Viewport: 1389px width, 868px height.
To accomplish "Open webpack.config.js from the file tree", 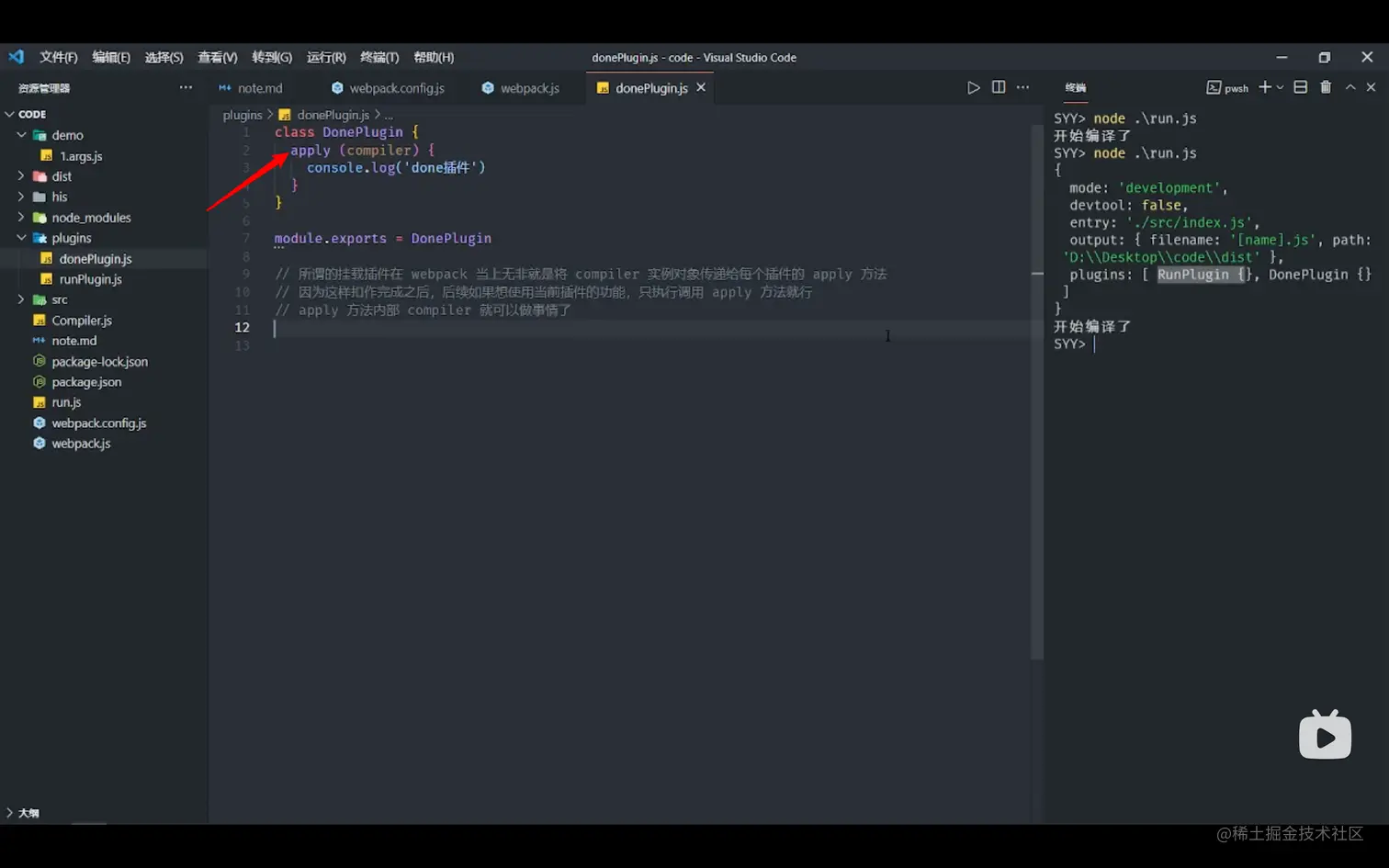I will pos(98,423).
